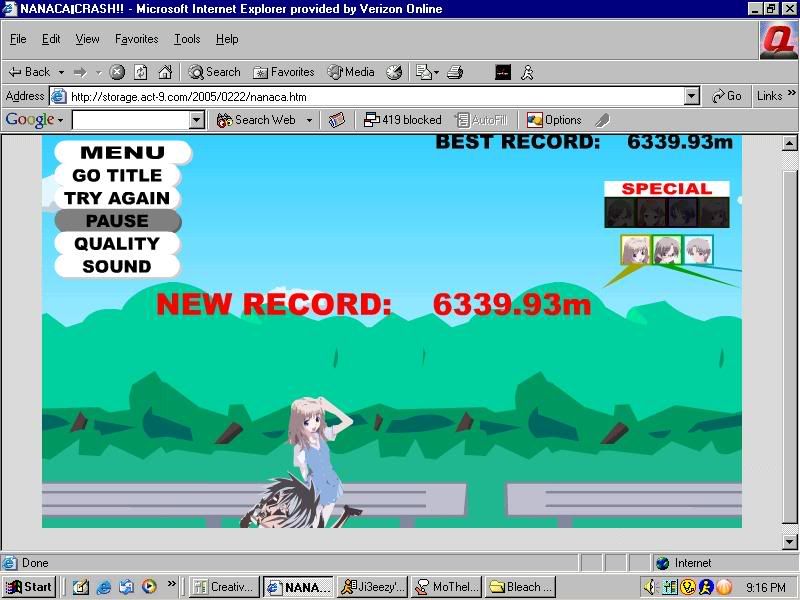
Task: Open the Edit menu
Action: coord(51,39)
